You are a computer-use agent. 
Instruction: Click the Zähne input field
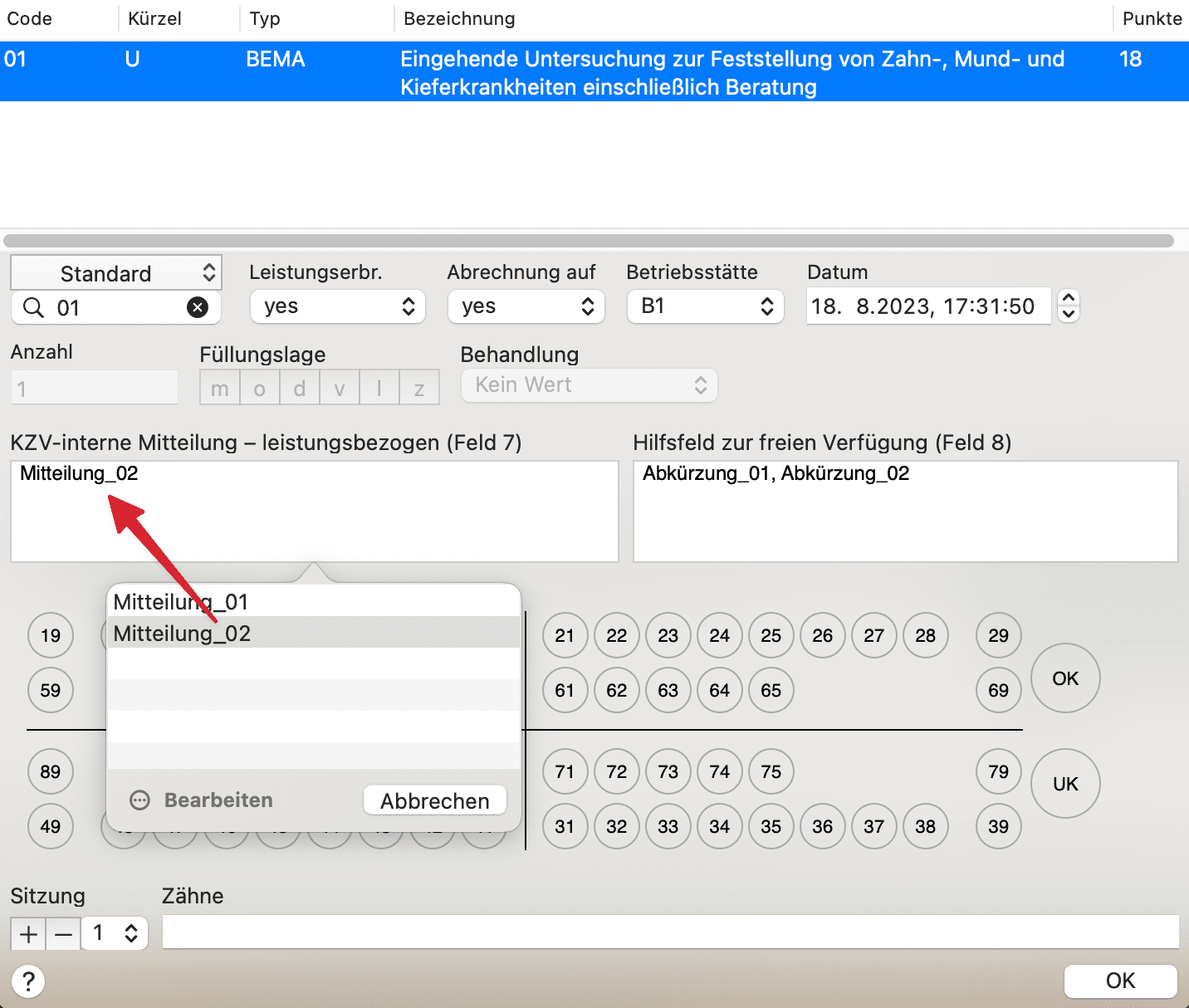[671, 932]
